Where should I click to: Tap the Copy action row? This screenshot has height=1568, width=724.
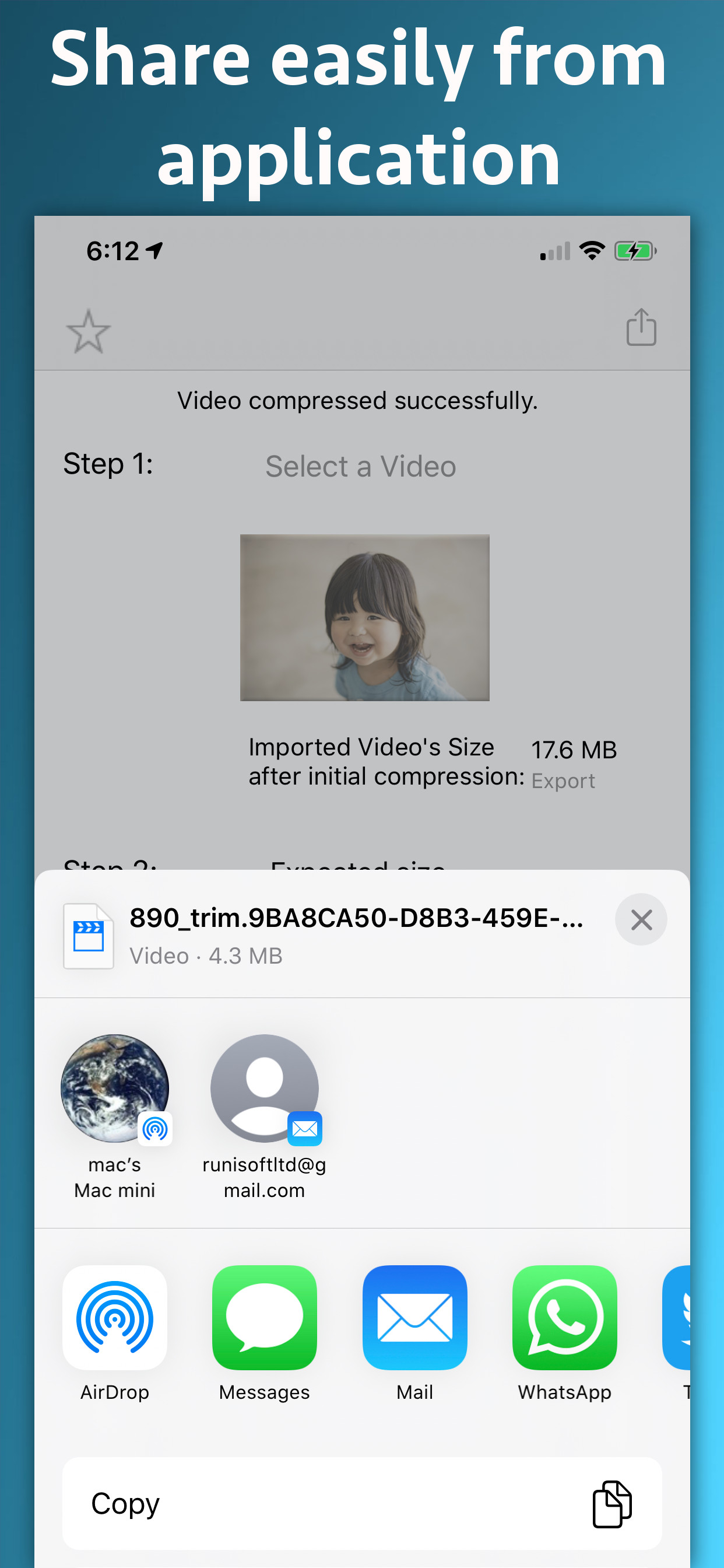[x=362, y=1503]
